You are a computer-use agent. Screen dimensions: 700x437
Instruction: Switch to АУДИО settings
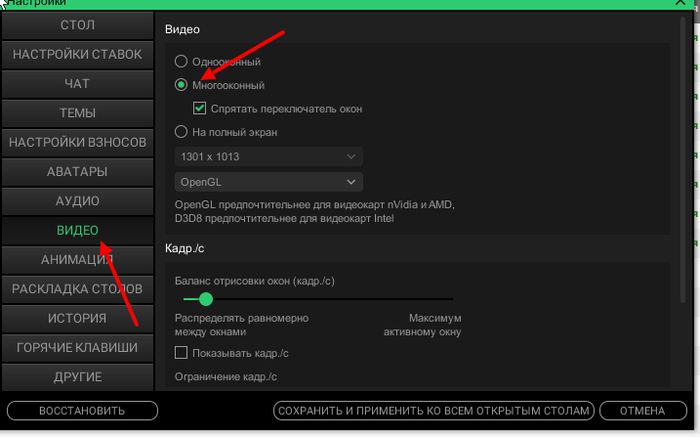[78, 201]
